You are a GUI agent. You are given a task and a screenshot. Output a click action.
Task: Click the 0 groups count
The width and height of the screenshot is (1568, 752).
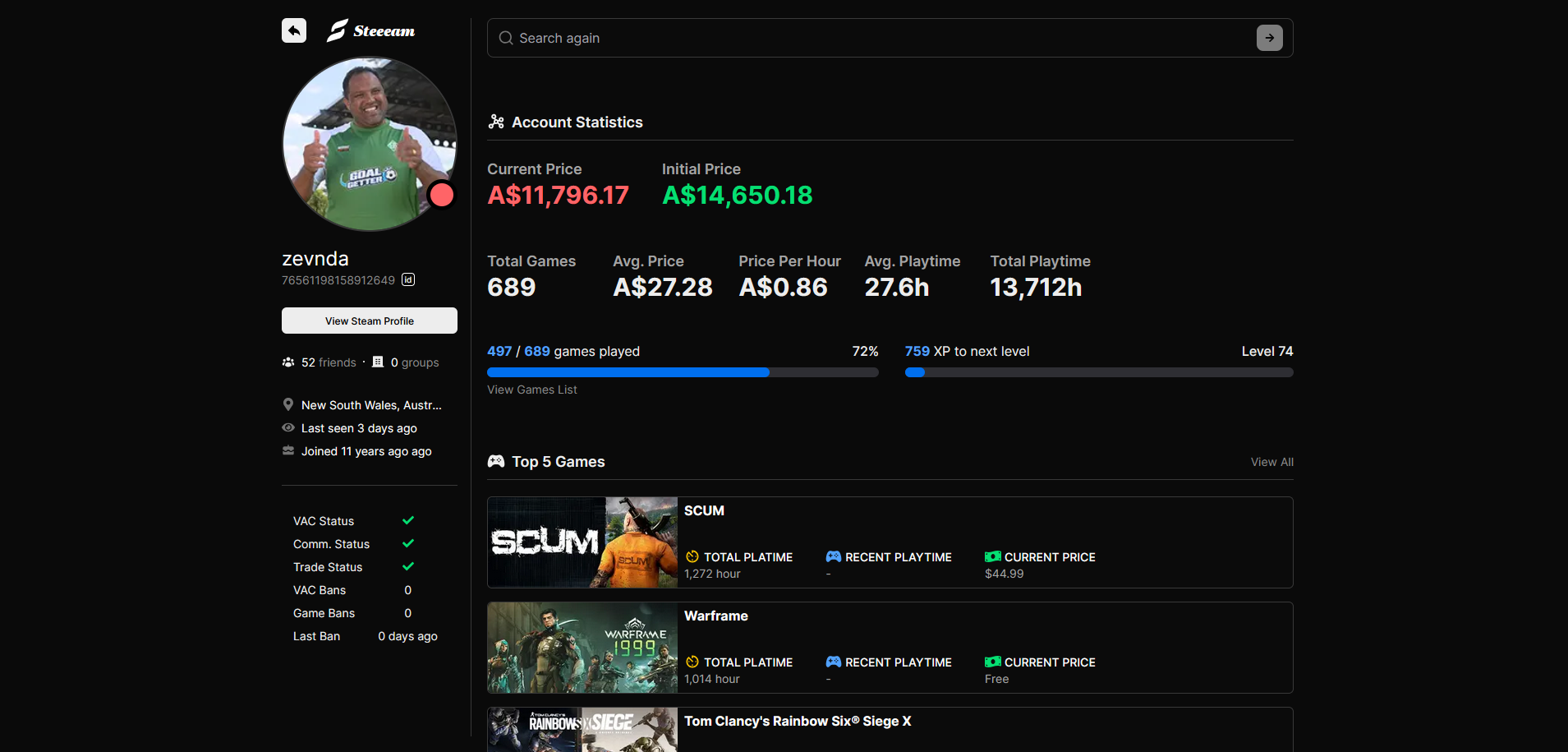coord(415,362)
